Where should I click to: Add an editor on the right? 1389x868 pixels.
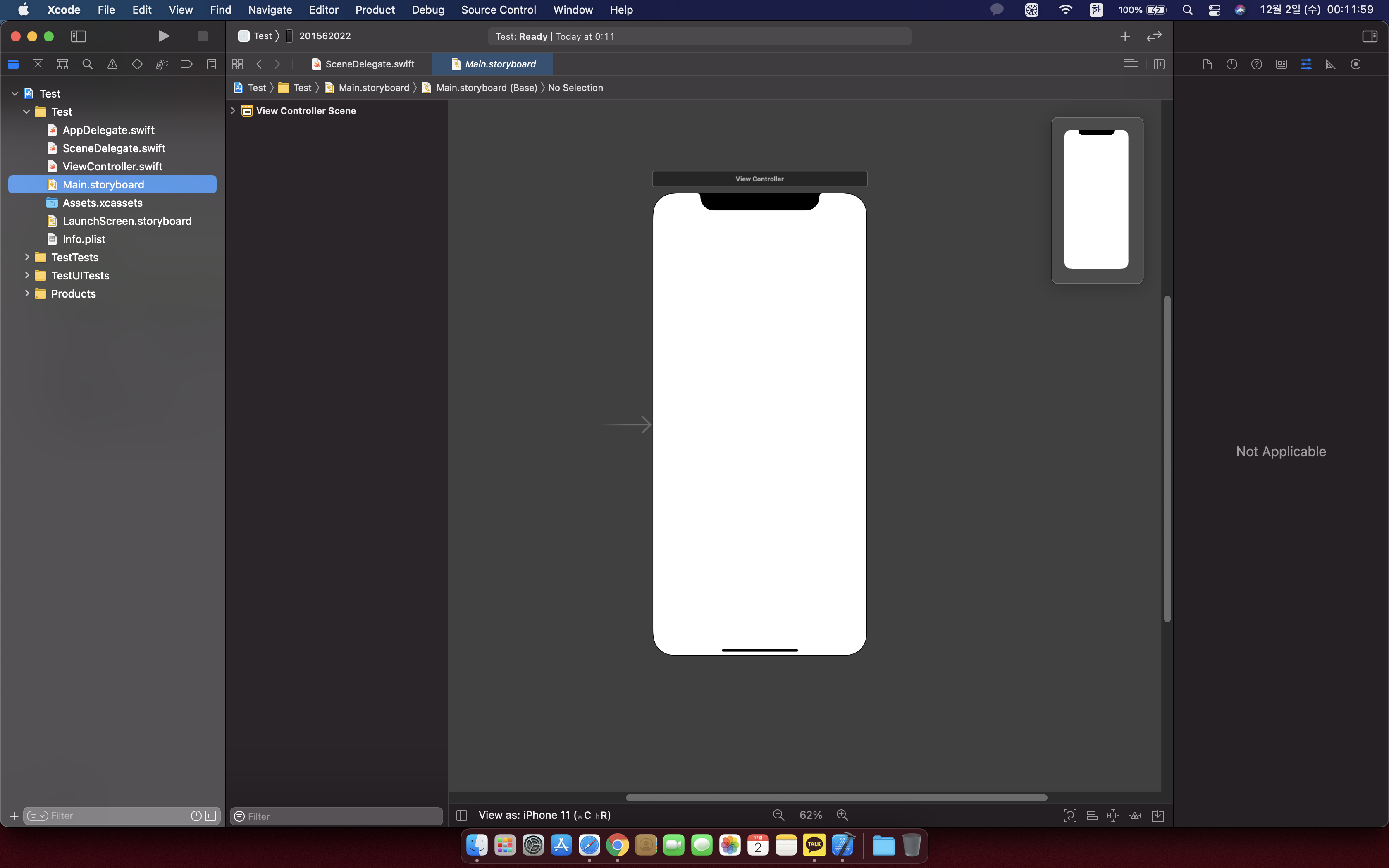(x=1159, y=64)
